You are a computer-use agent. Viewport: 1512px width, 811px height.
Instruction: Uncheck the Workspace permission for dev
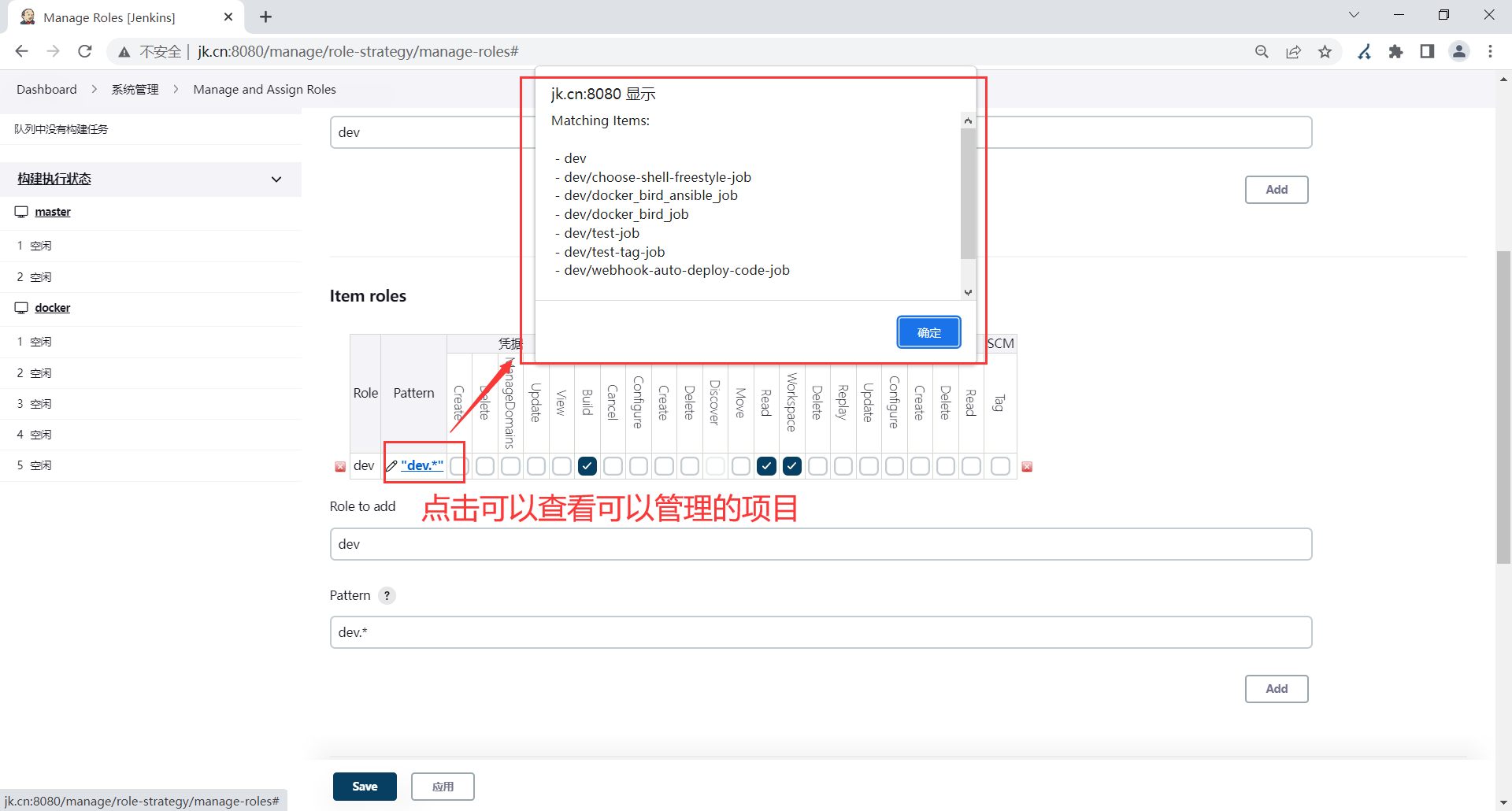792,466
